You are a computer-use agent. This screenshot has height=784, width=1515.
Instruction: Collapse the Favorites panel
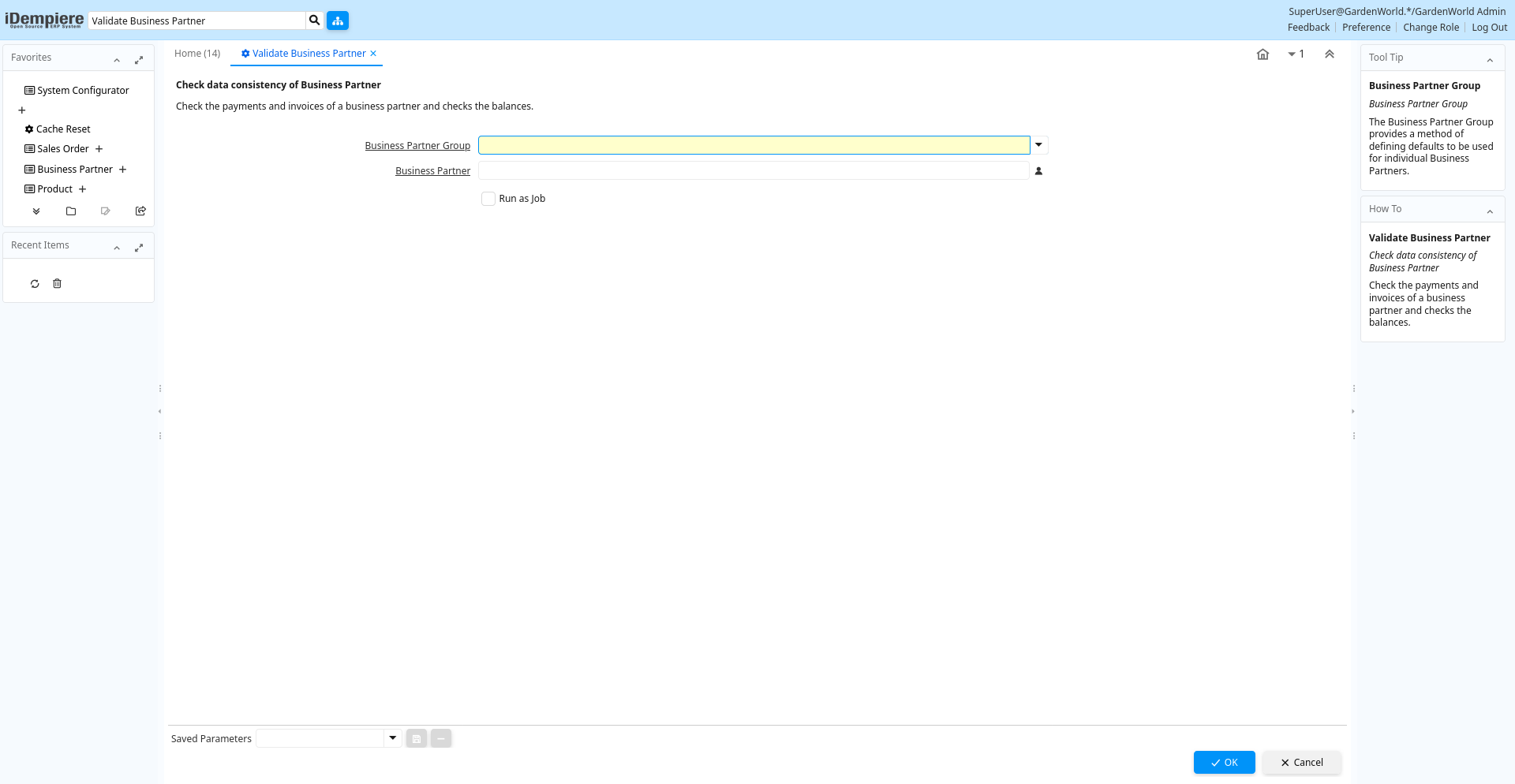[x=117, y=60]
